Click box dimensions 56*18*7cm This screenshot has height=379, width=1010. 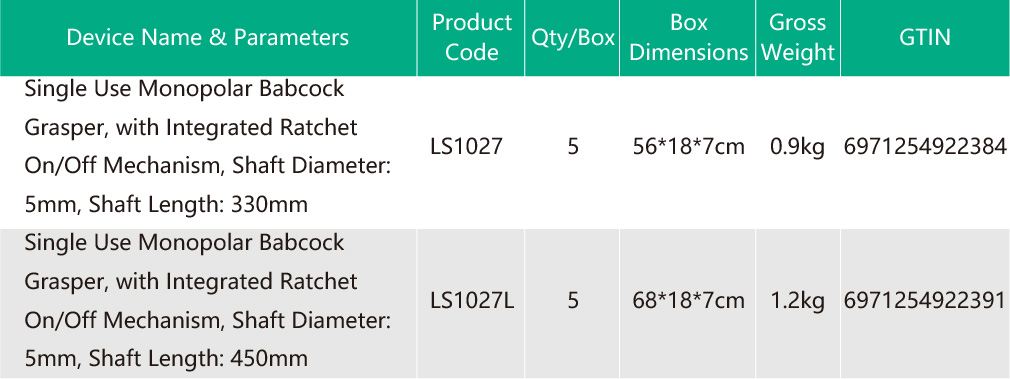pyautogui.click(x=689, y=148)
